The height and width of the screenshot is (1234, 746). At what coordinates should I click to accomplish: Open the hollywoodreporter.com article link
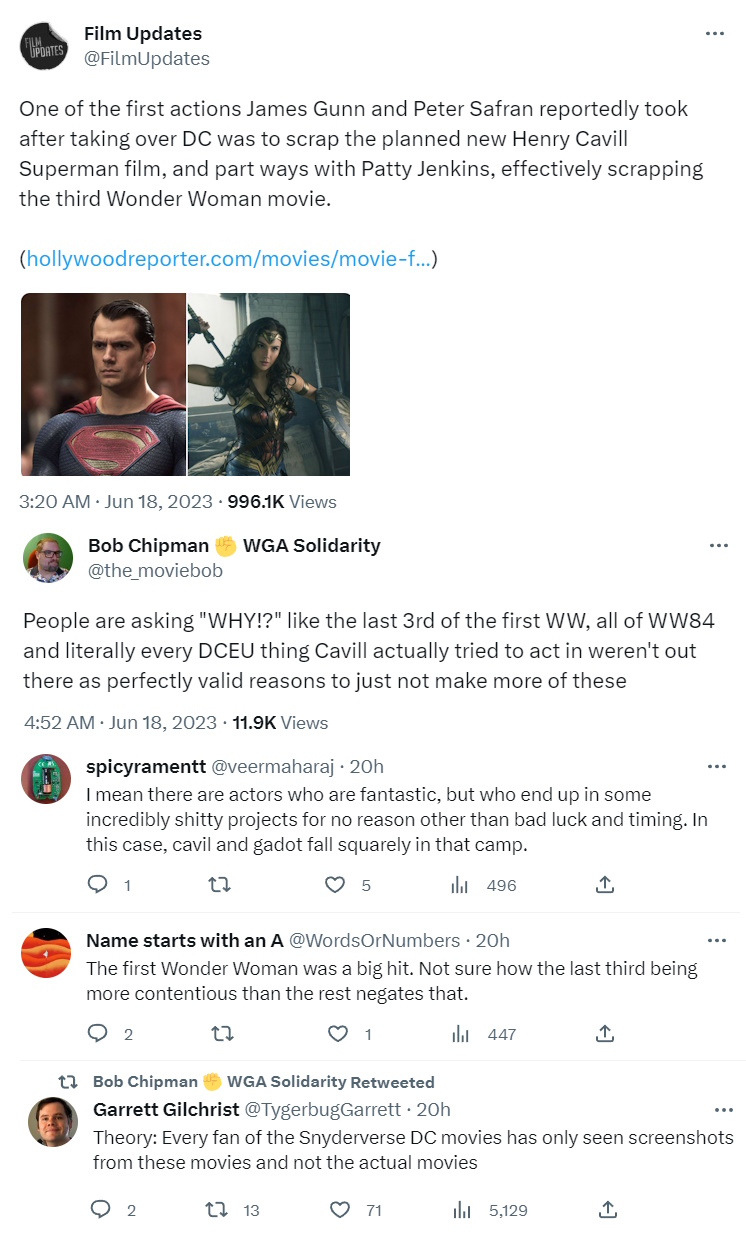pos(228,259)
